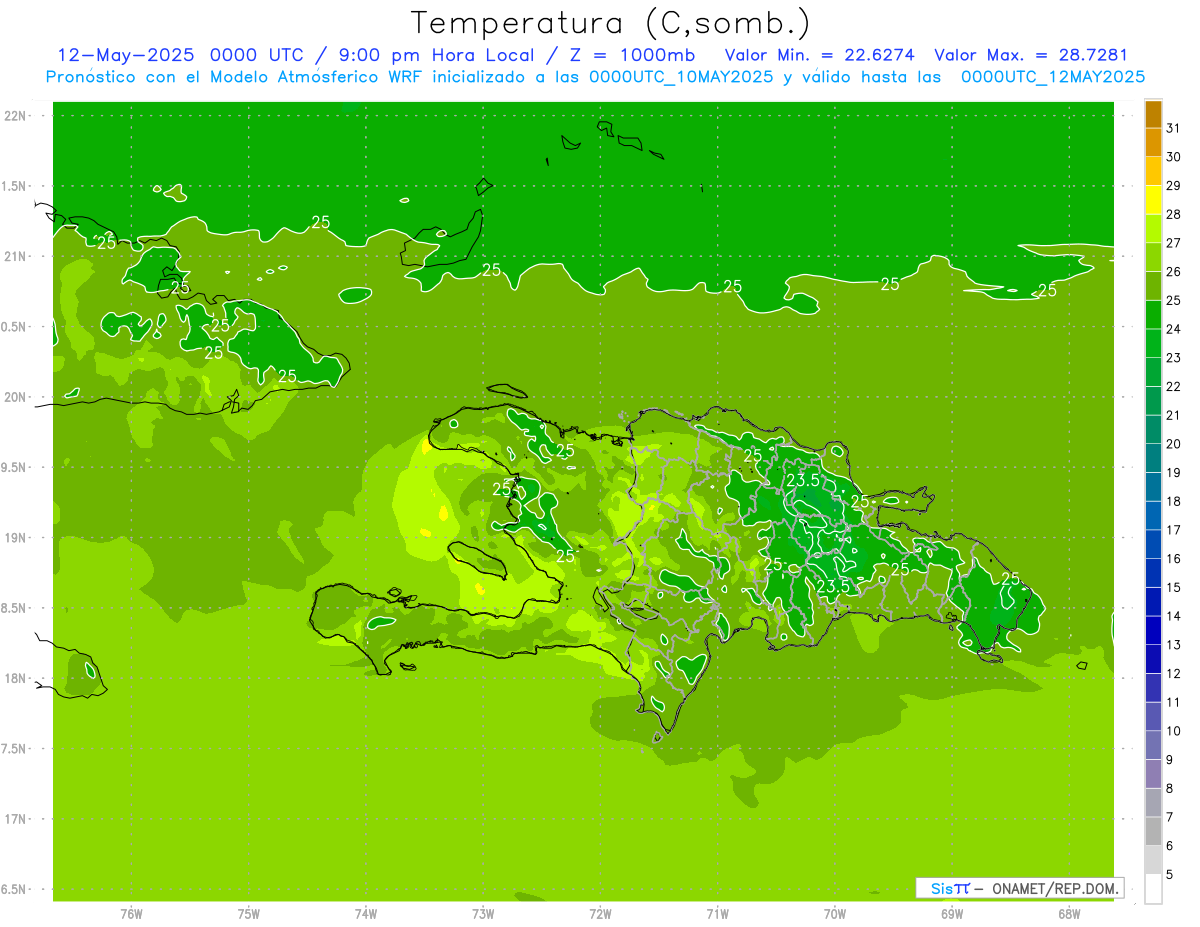Click legend color band between 24 and 25

1153,315
